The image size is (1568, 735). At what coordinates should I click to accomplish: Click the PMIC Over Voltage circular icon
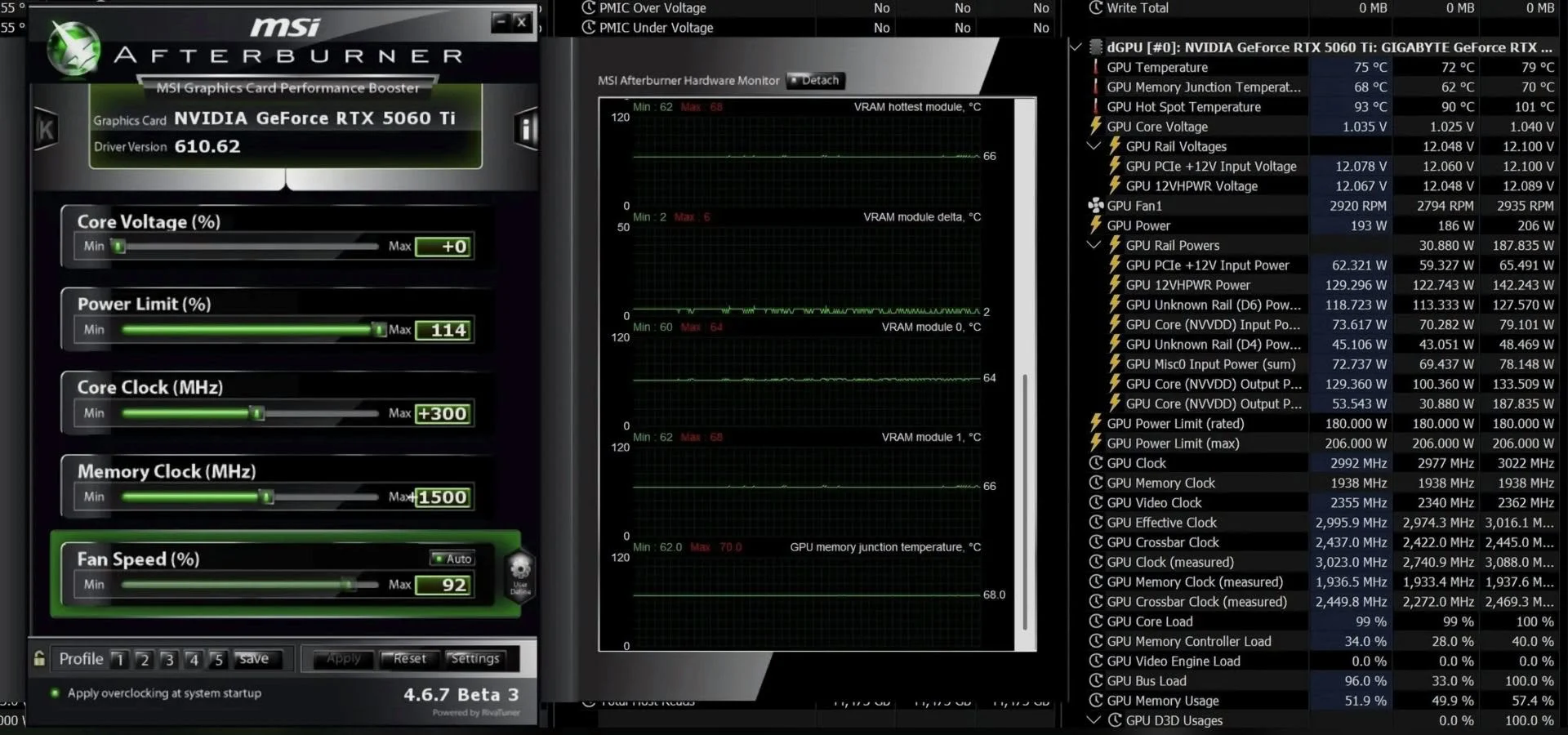click(588, 8)
